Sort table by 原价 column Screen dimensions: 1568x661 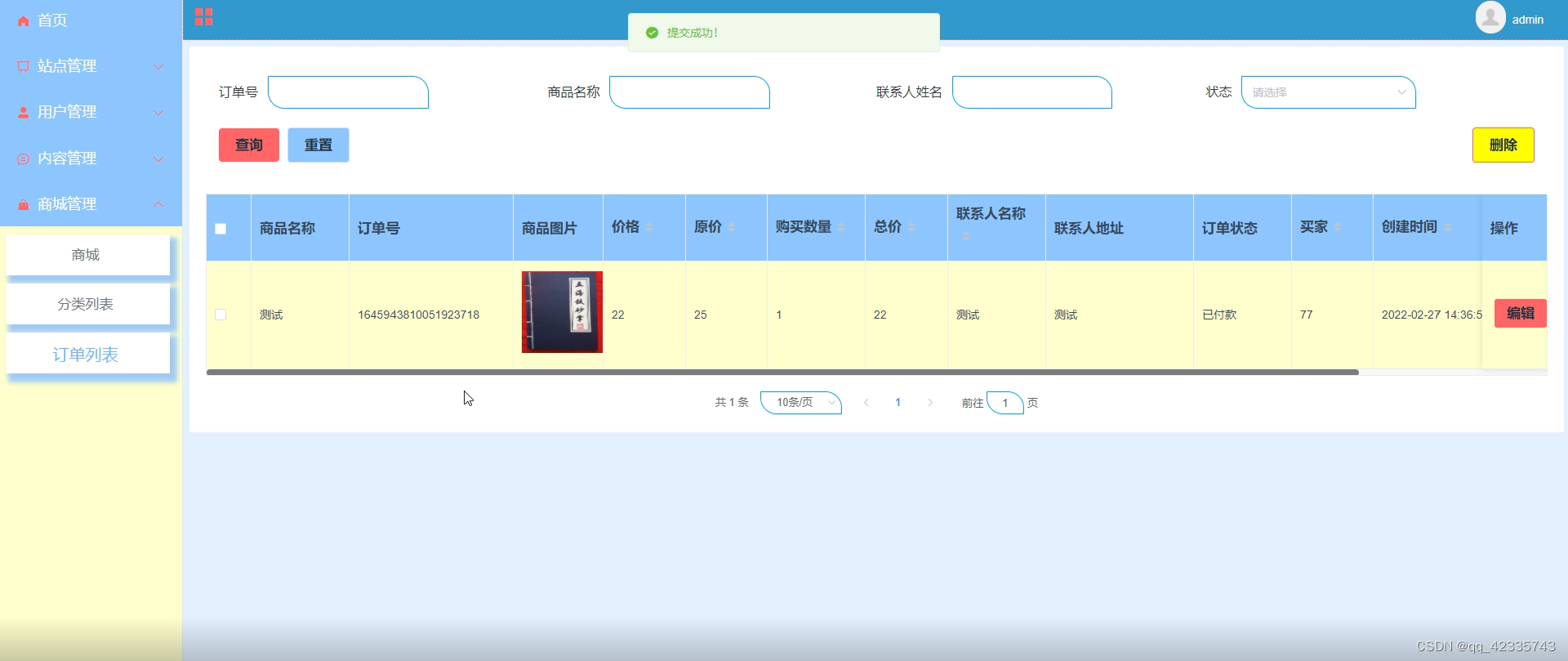click(732, 228)
